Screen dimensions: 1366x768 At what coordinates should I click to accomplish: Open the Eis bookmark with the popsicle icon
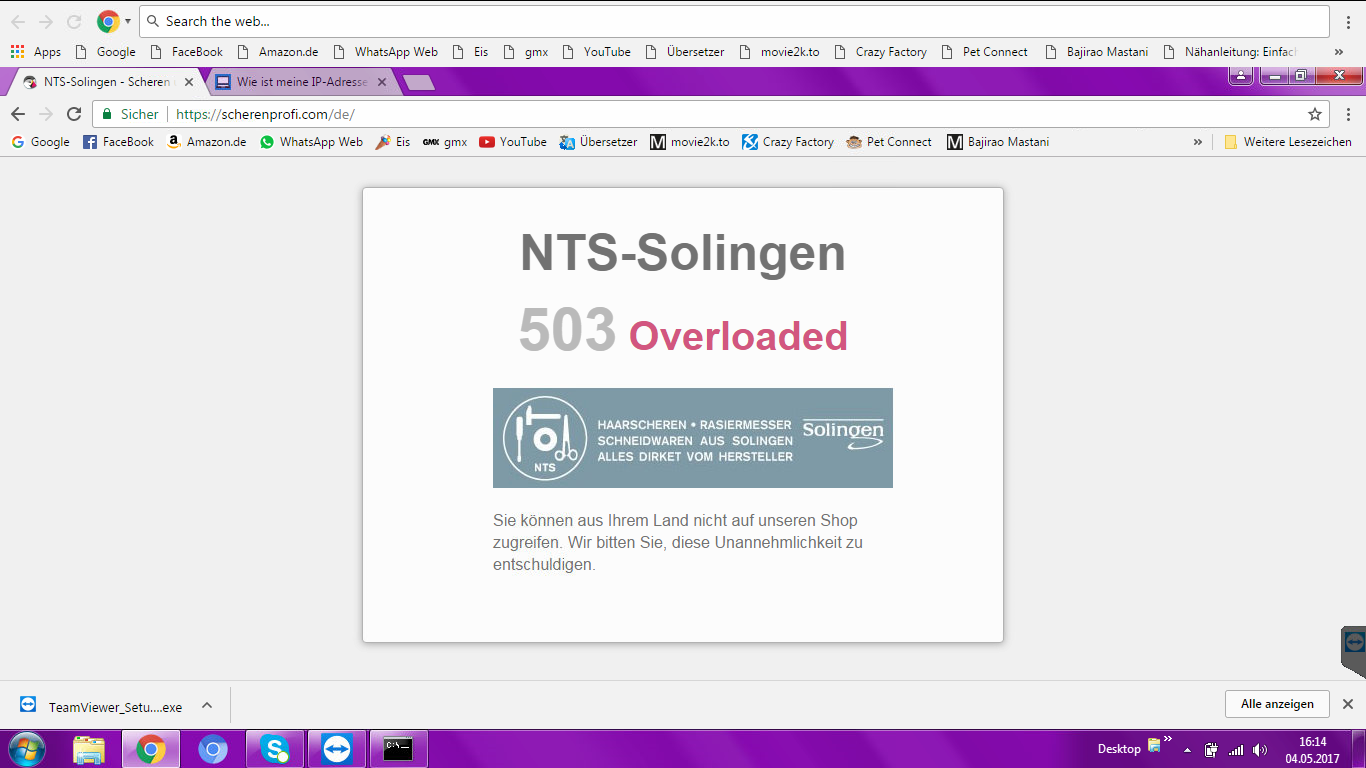[393, 142]
